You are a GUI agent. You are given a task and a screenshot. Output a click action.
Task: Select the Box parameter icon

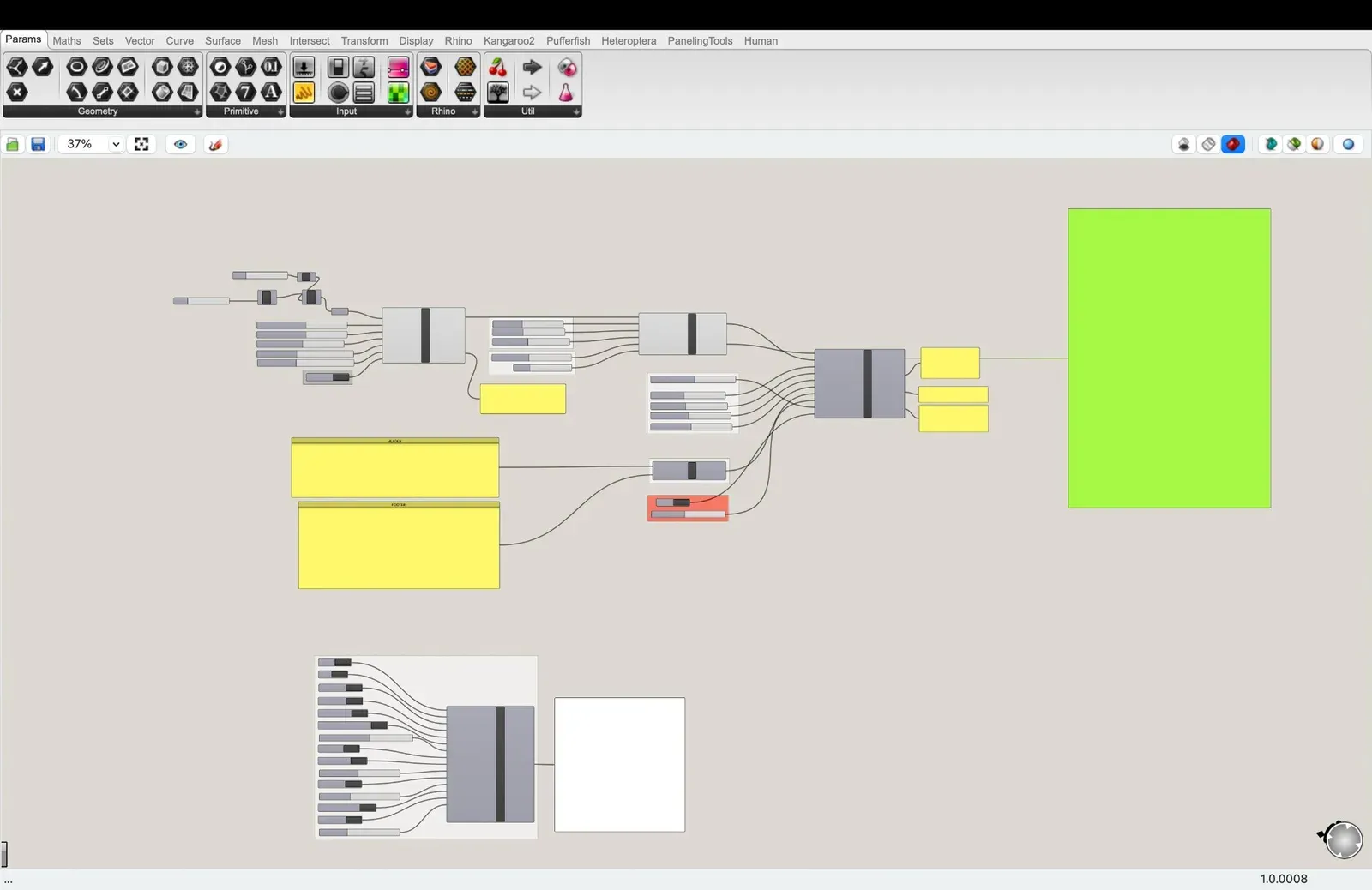pyautogui.click(x=162, y=67)
